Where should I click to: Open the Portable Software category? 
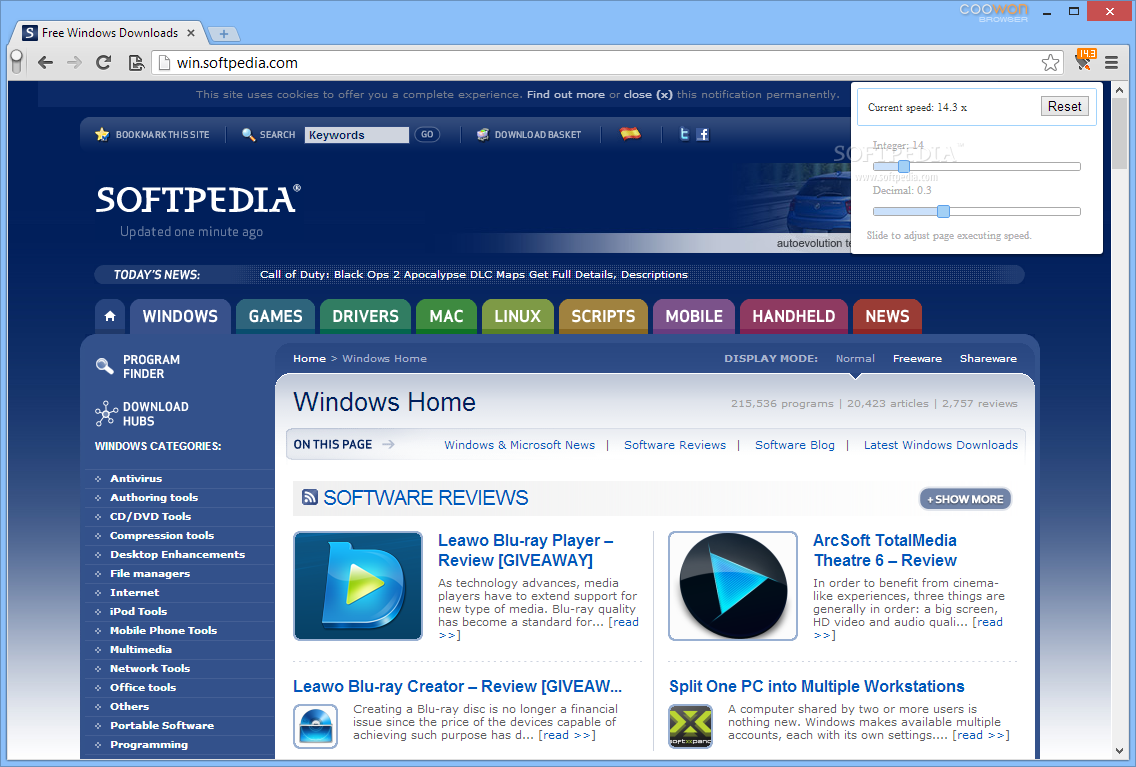(162, 726)
